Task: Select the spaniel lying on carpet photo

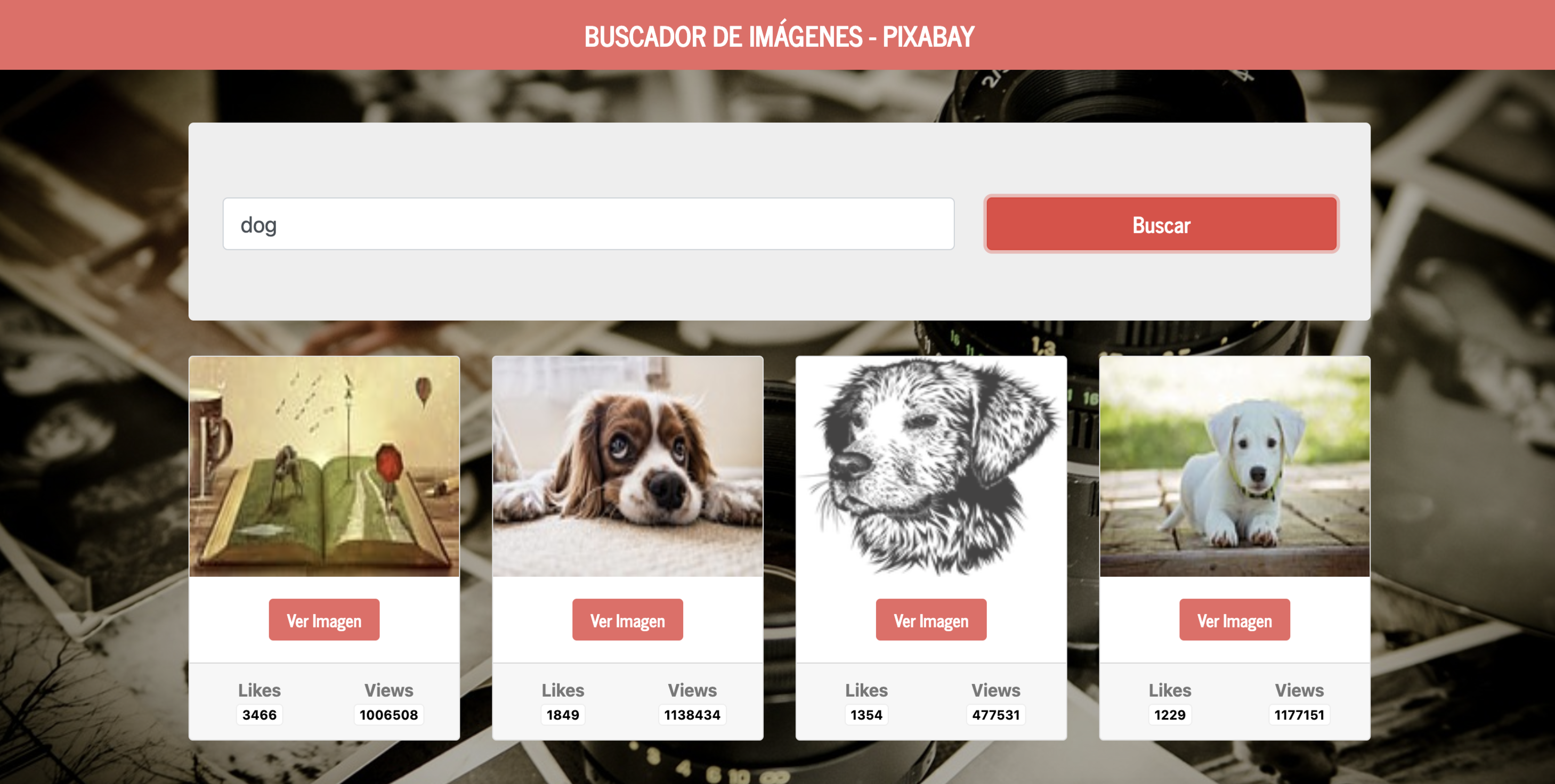Action: (628, 466)
